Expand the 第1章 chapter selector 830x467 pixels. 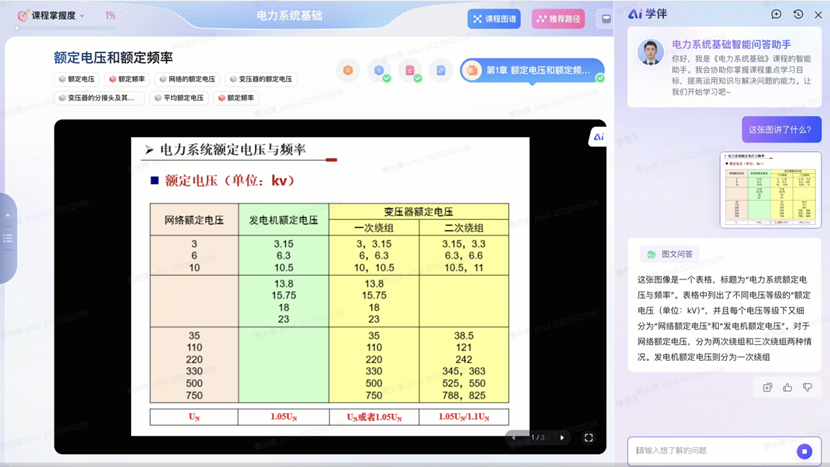pyautogui.click(x=532, y=71)
